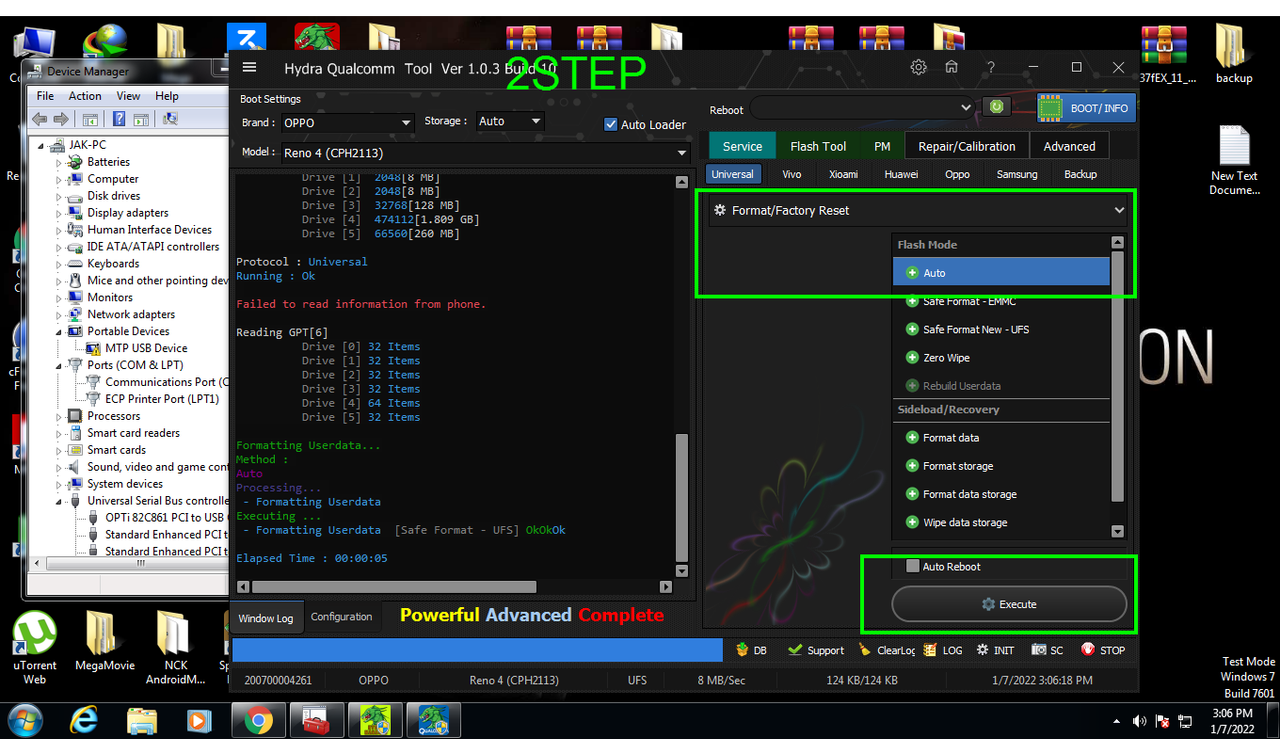This screenshot has height=739, width=1280.
Task: Open the Brand OPPO dropdown
Action: pos(347,123)
